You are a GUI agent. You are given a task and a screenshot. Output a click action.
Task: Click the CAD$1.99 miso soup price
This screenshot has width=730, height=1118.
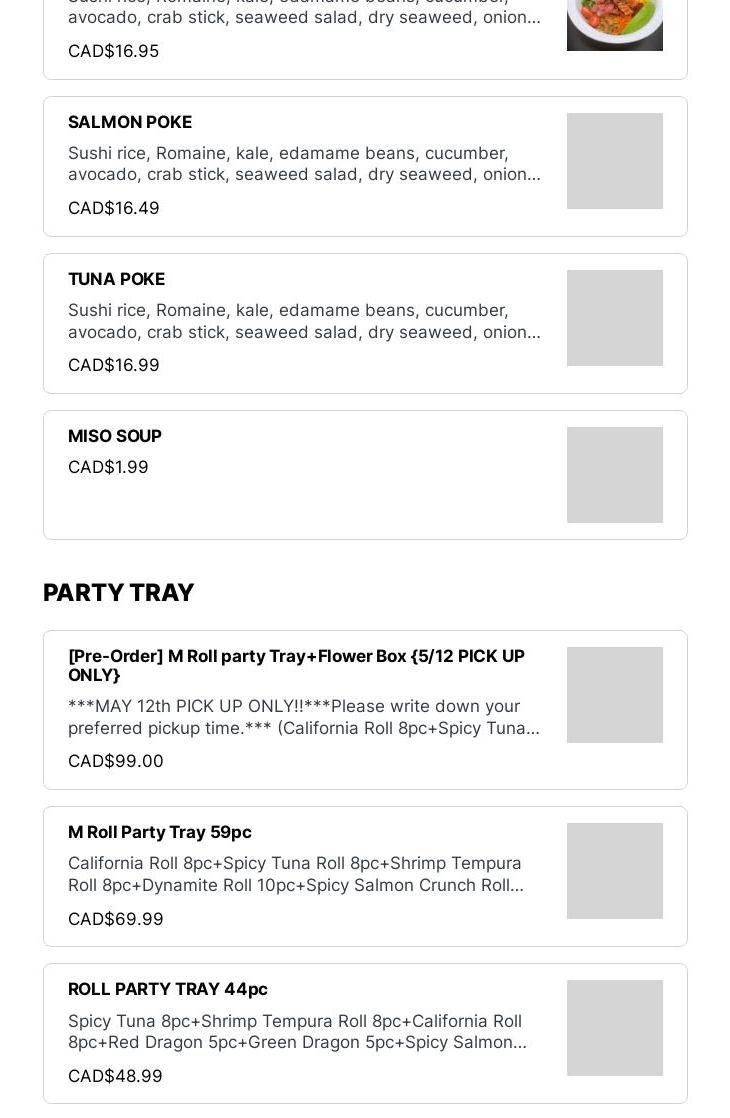108,467
